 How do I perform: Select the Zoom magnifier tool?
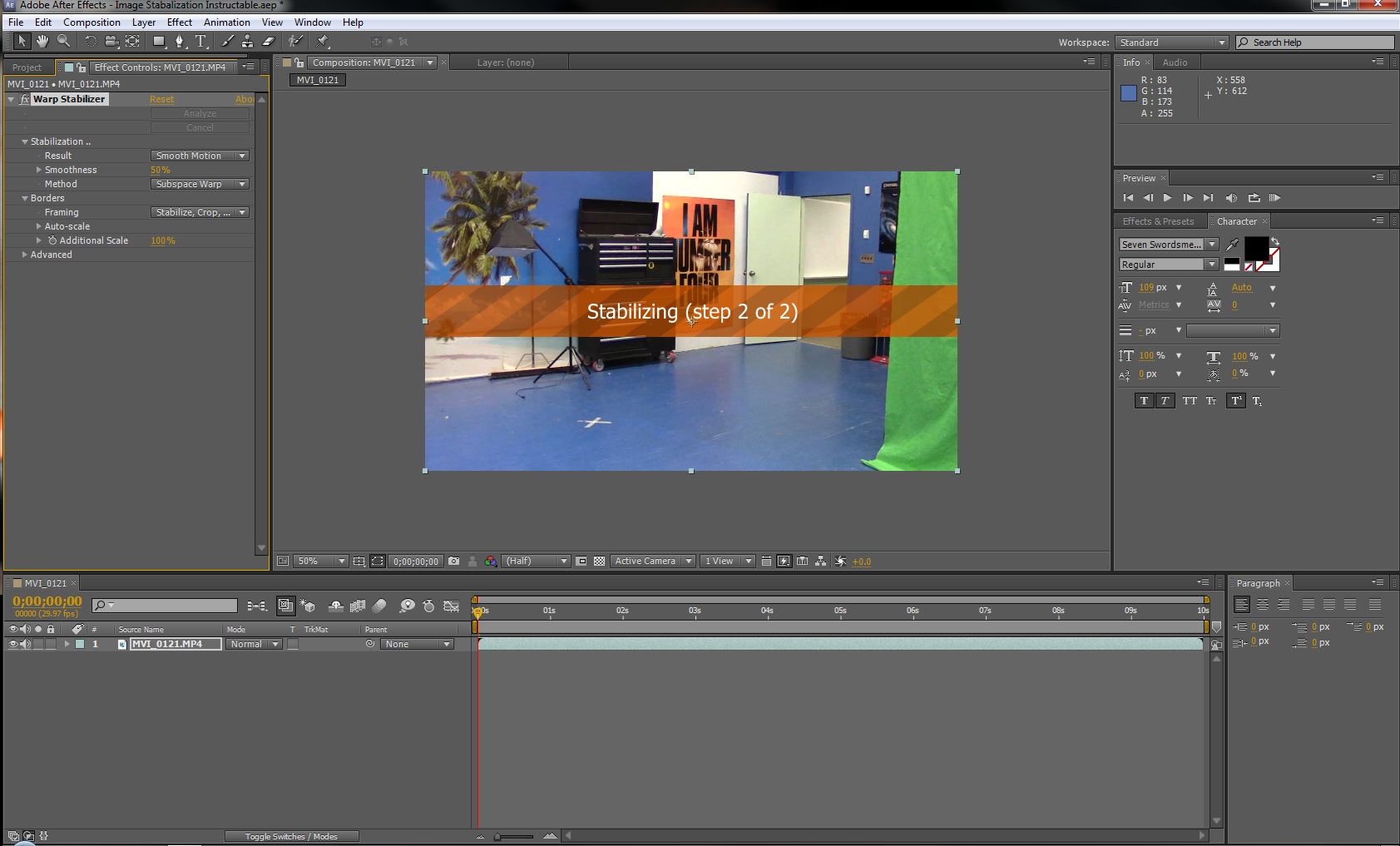point(63,41)
